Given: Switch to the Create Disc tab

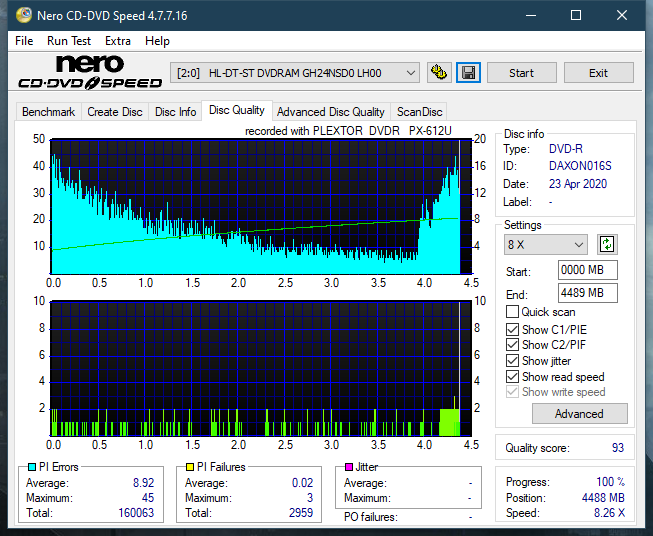Looking at the screenshot, I should pos(115,112).
